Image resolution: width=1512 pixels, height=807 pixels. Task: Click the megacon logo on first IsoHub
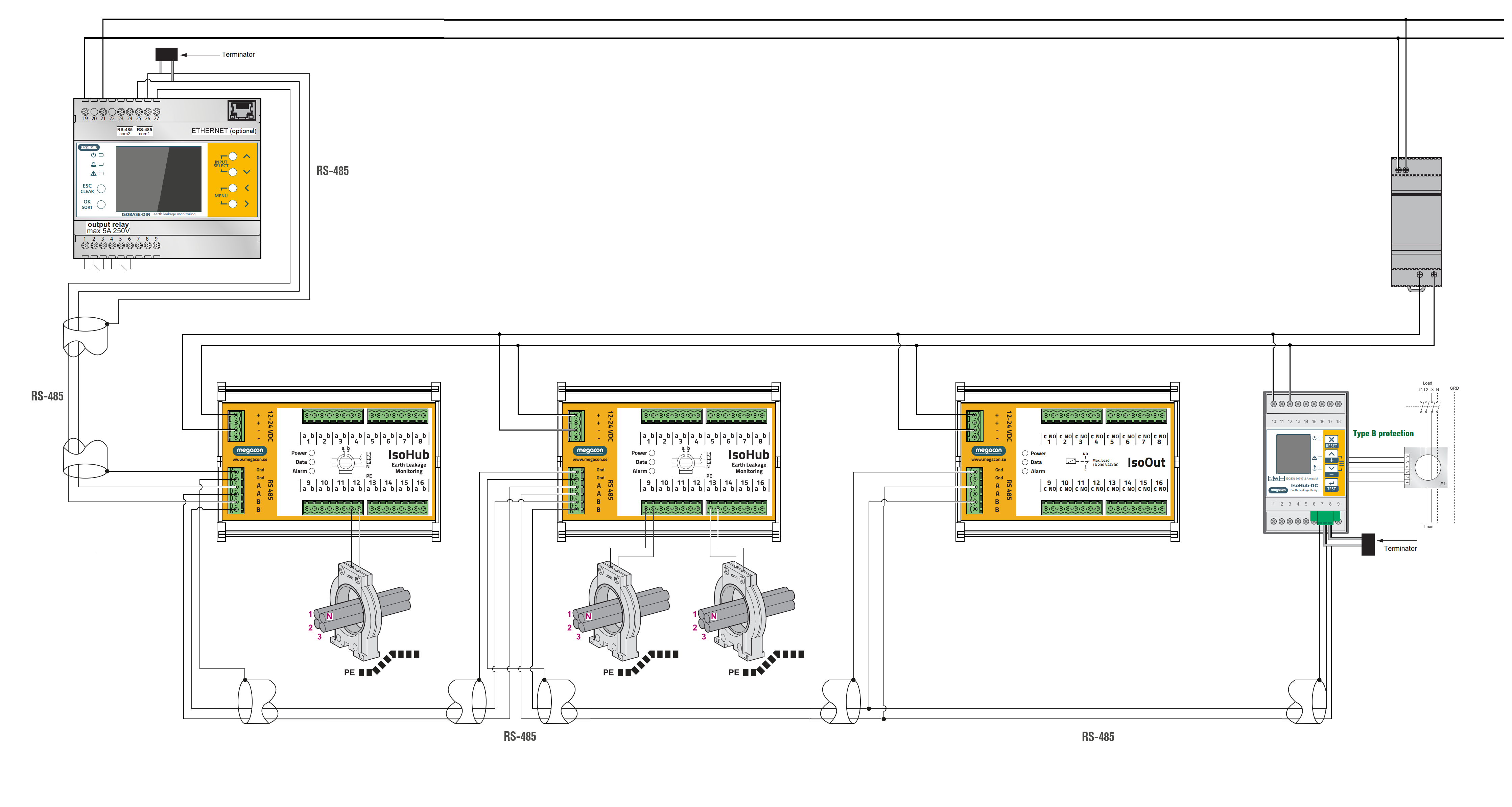(250, 450)
